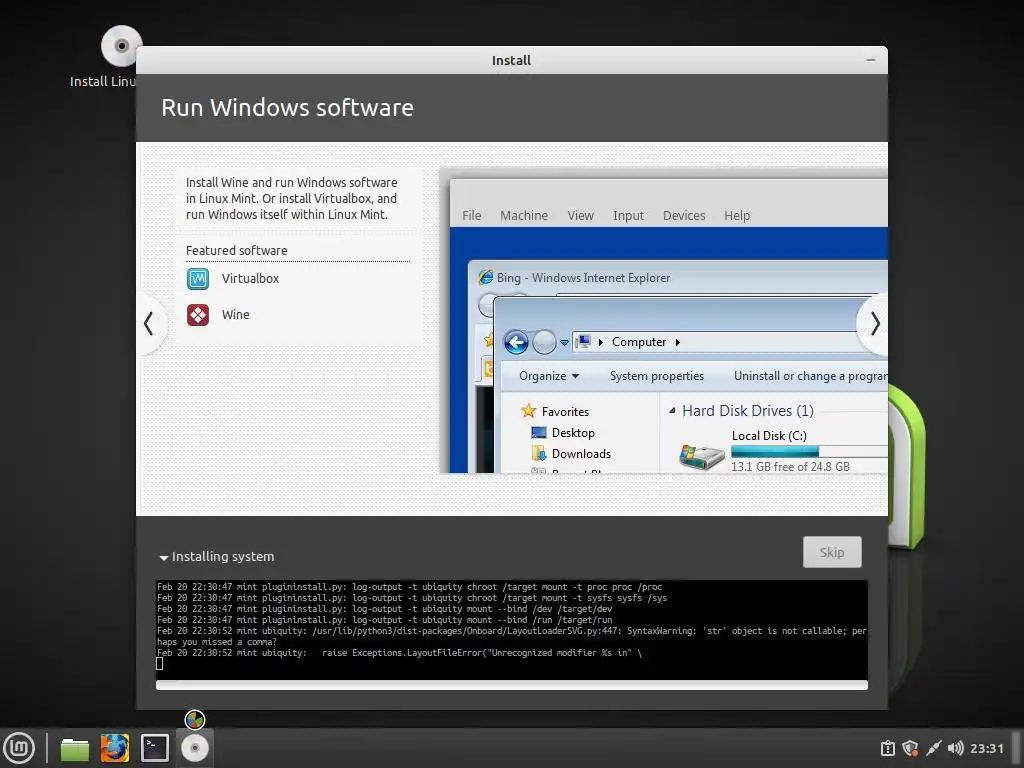Go to the previous slideshow slide
This screenshot has height=768, width=1024.
click(x=150, y=323)
